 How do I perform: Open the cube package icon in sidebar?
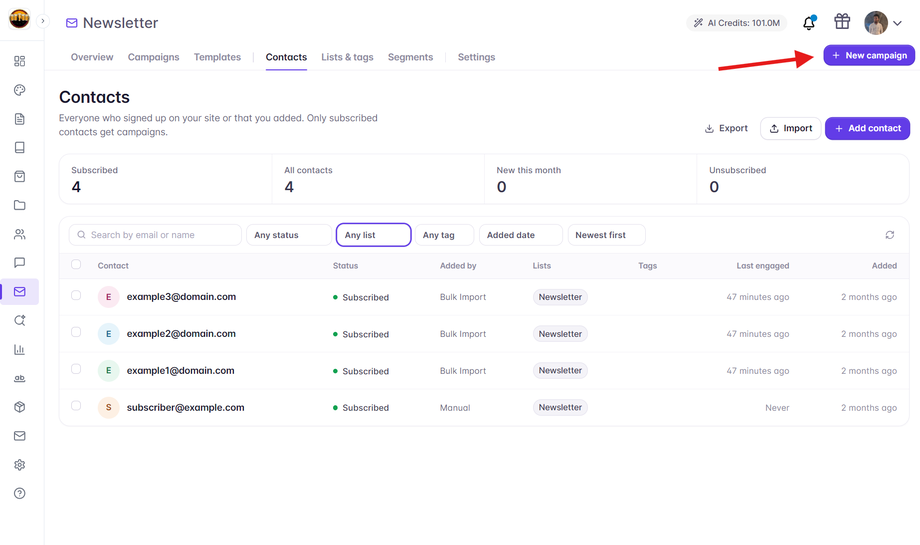pos(19,407)
